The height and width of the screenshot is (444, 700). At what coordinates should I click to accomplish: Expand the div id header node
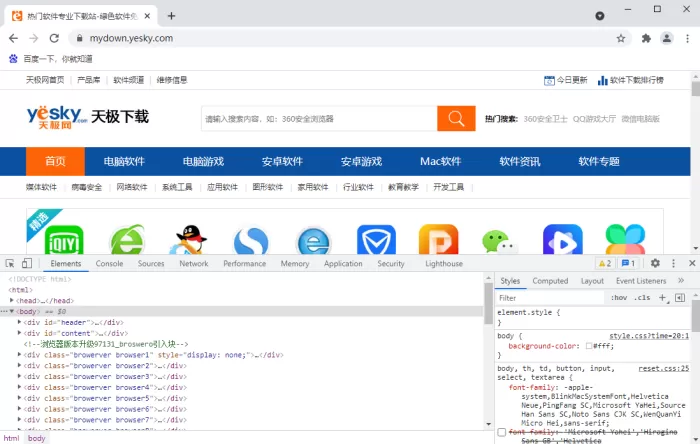point(19,322)
